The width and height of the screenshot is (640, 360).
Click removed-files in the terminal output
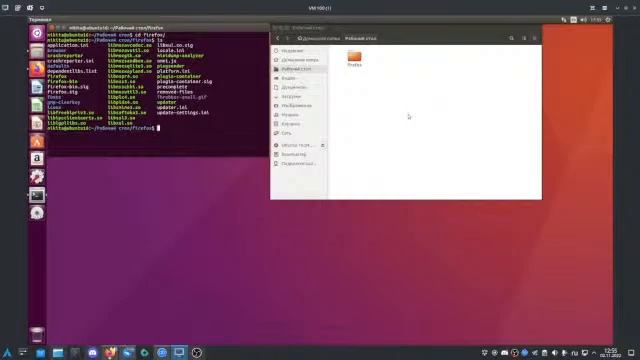coord(175,92)
